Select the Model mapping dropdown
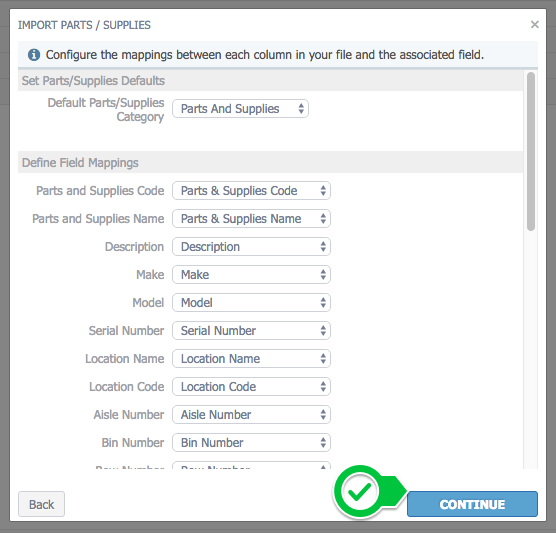Viewport: 556px width, 533px height. point(251,303)
